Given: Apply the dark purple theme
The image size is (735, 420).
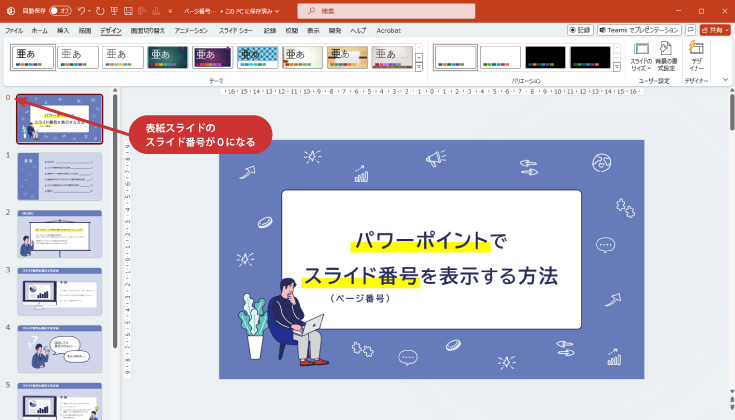Looking at the screenshot, I should point(213,57).
